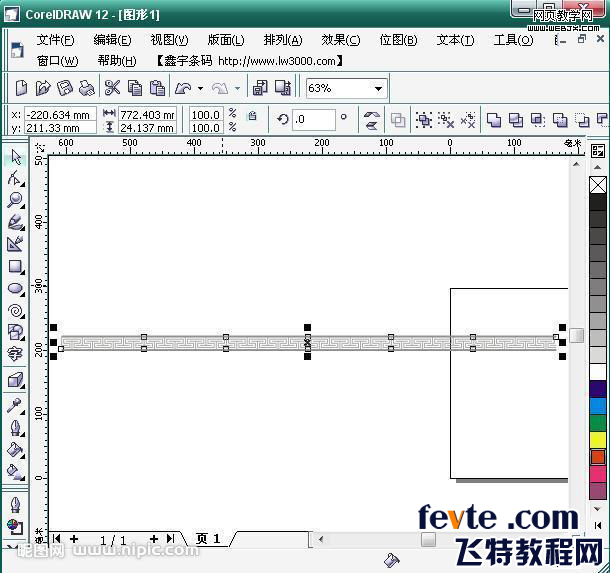Viewport: 610px width, 573px height.
Task: Toggle the non-proportional scaling lock
Action: click(252, 116)
